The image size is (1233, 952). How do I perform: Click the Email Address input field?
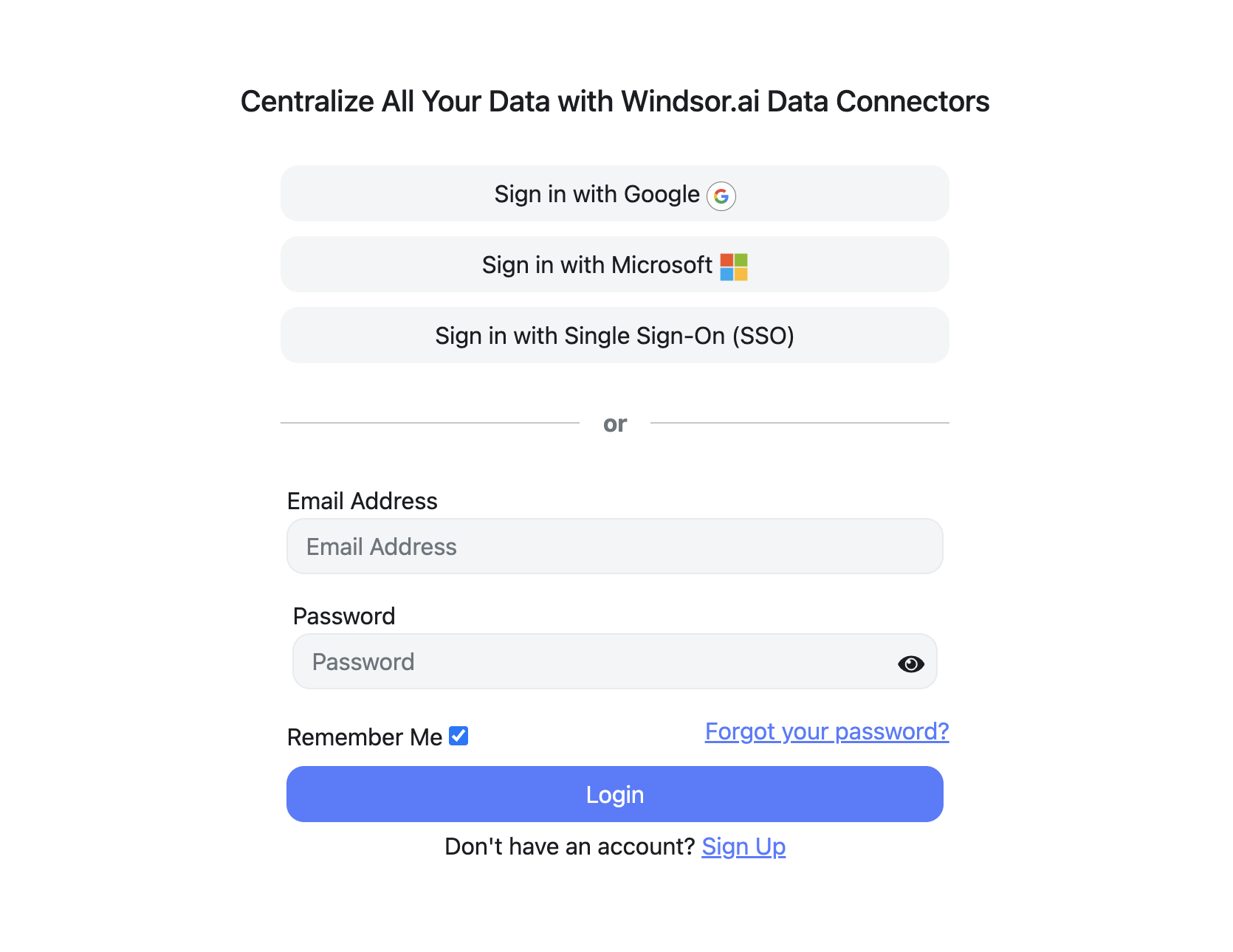pos(614,546)
